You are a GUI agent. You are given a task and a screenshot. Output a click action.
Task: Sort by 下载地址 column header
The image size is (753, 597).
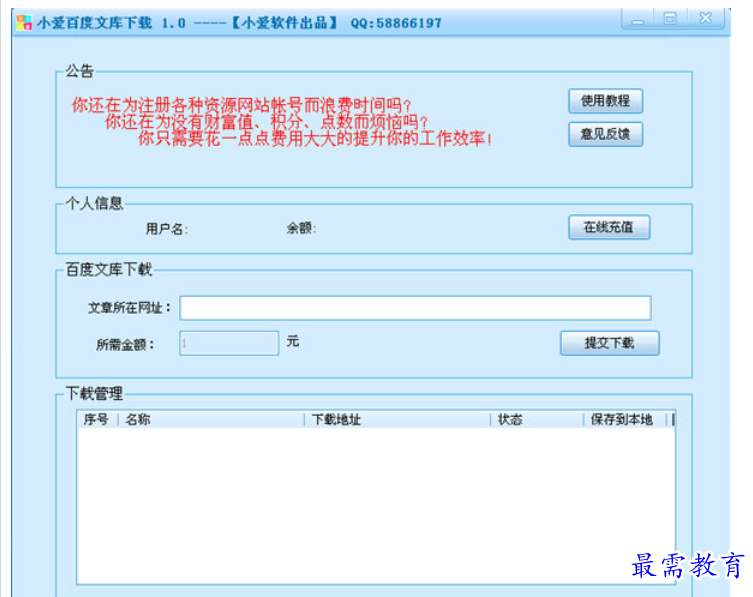pyautogui.click(x=398, y=419)
